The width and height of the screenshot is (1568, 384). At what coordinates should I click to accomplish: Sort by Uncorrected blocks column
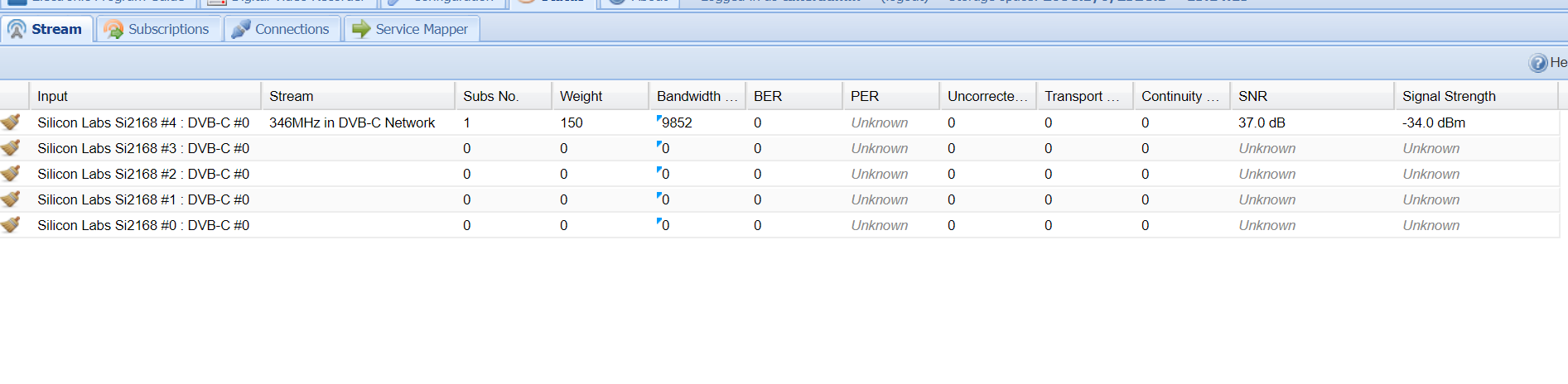(x=988, y=96)
